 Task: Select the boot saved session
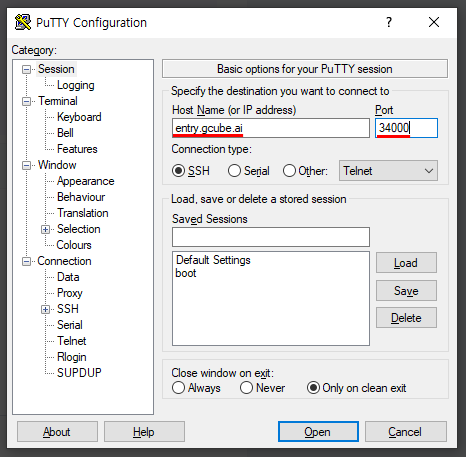click(x=186, y=273)
